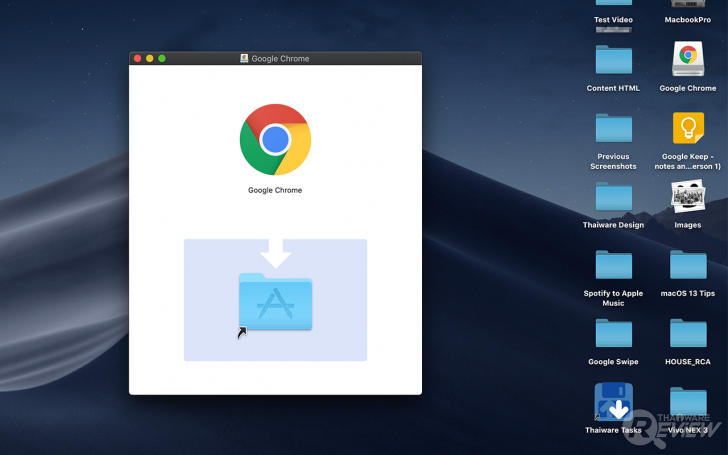Select the Images photo stack on desktop

tap(688, 196)
